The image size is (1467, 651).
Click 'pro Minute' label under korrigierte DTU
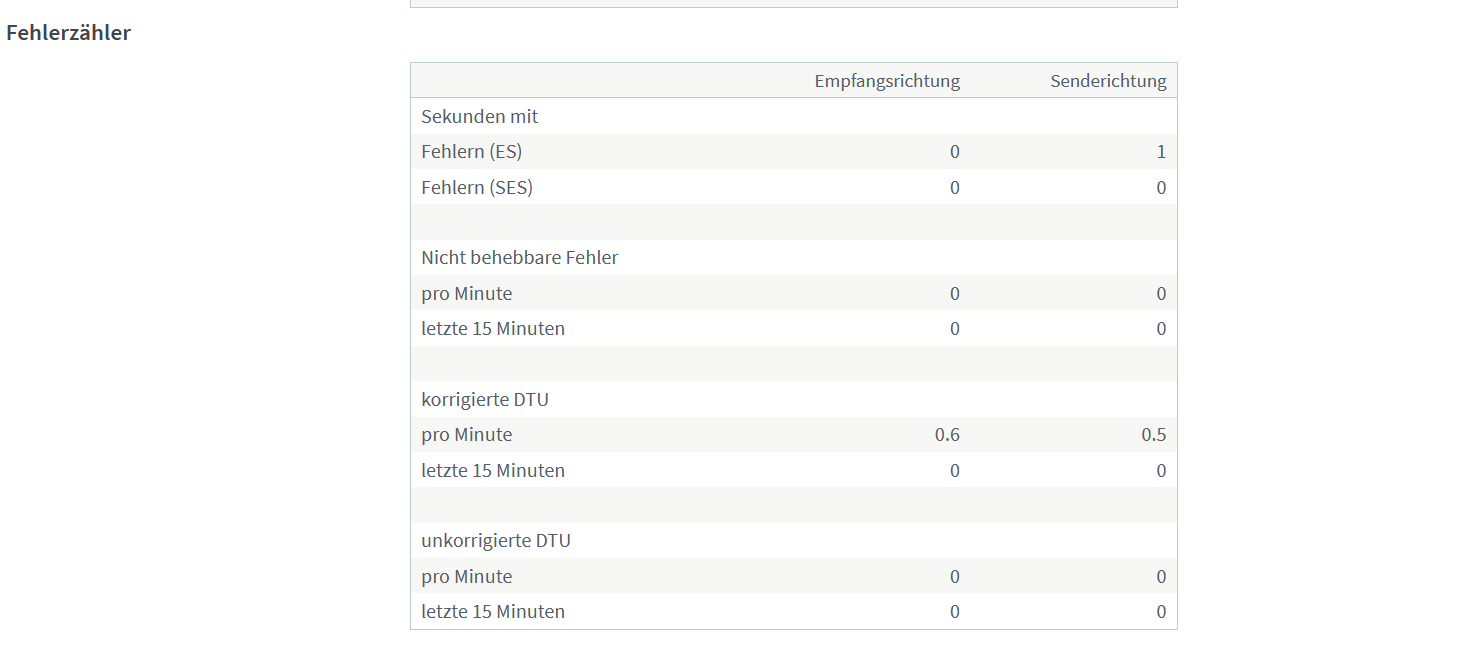(466, 435)
